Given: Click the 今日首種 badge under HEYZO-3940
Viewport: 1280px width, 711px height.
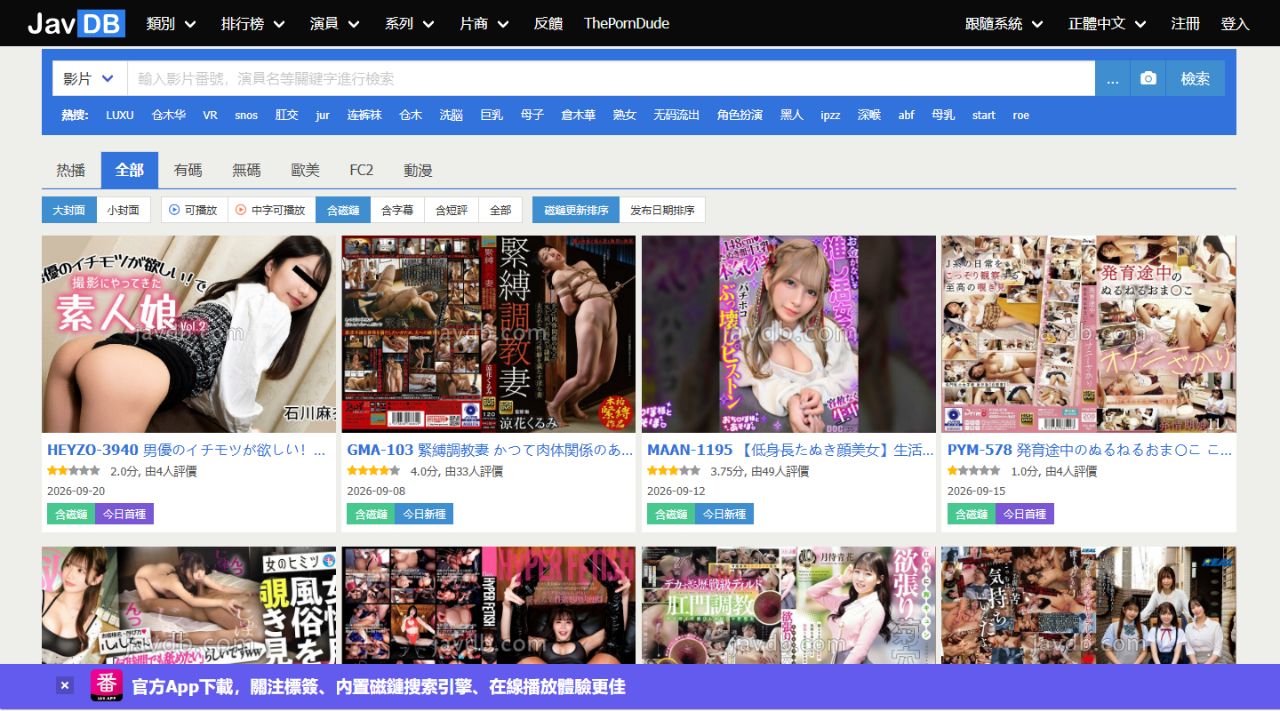Looking at the screenshot, I should (124, 514).
